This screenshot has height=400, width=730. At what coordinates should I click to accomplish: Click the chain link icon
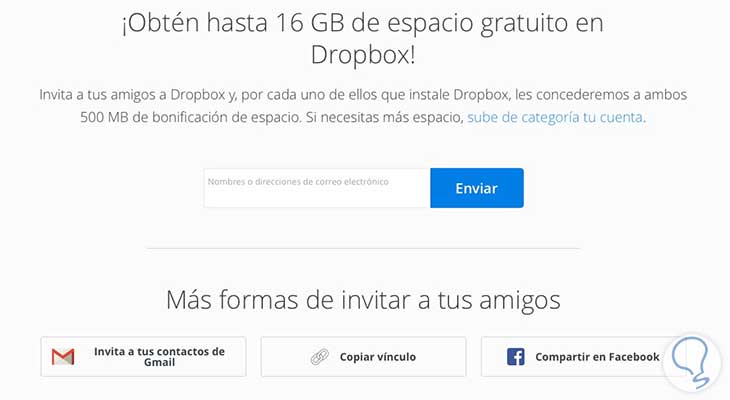pos(319,357)
